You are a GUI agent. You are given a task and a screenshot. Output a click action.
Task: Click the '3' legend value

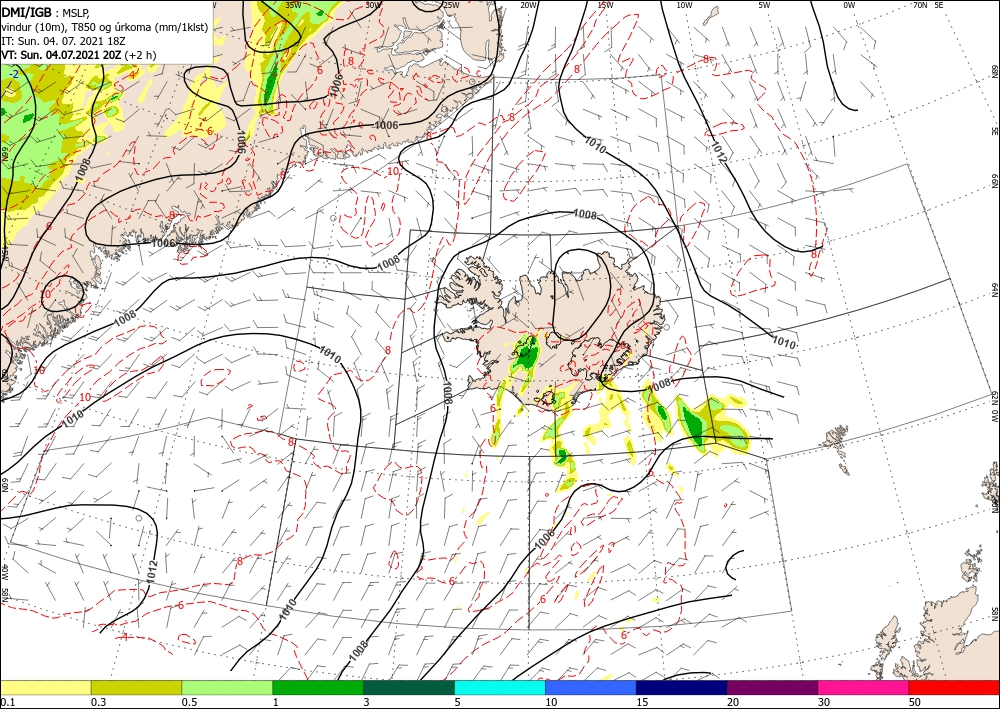click(x=366, y=702)
